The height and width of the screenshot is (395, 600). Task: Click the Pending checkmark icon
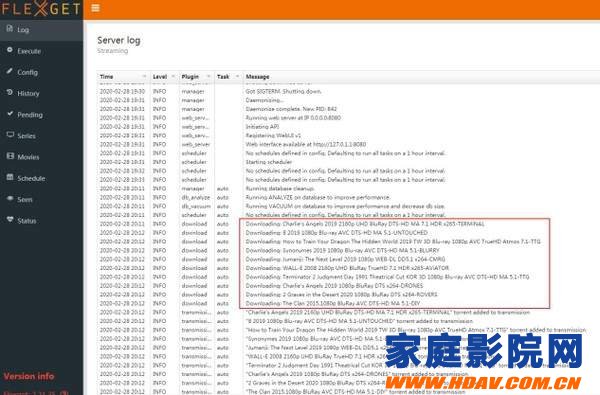(x=10, y=114)
